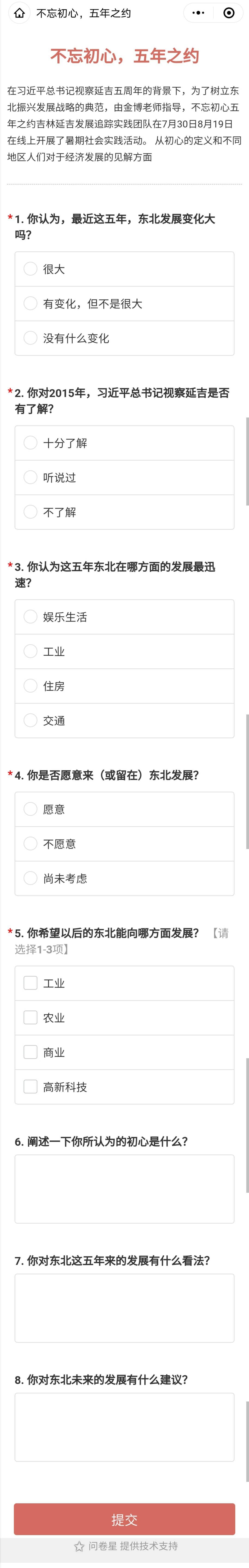Check the 农业 checkbox

tap(124, 1018)
